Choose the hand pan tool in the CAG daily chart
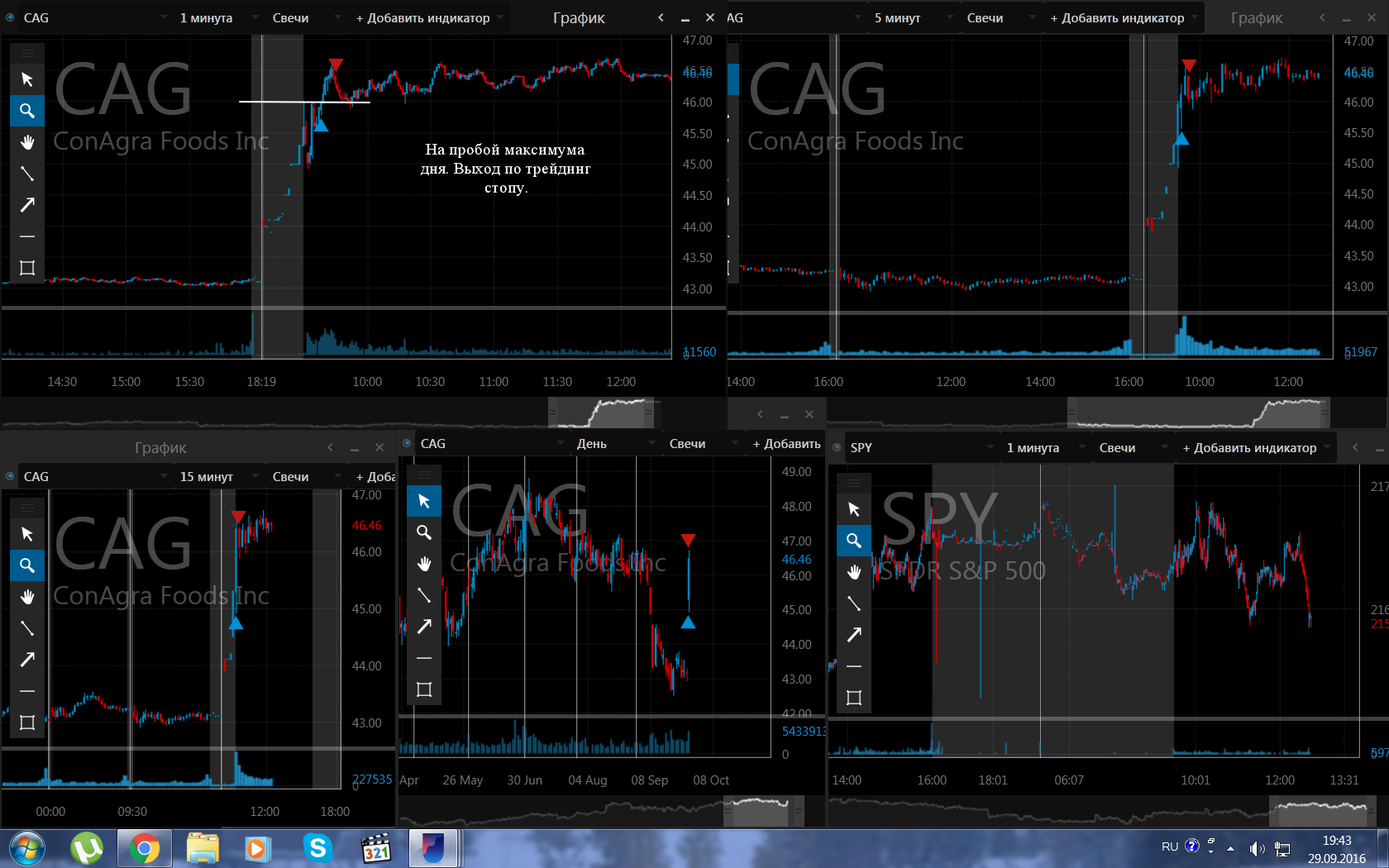The height and width of the screenshot is (868, 1389). [424, 564]
